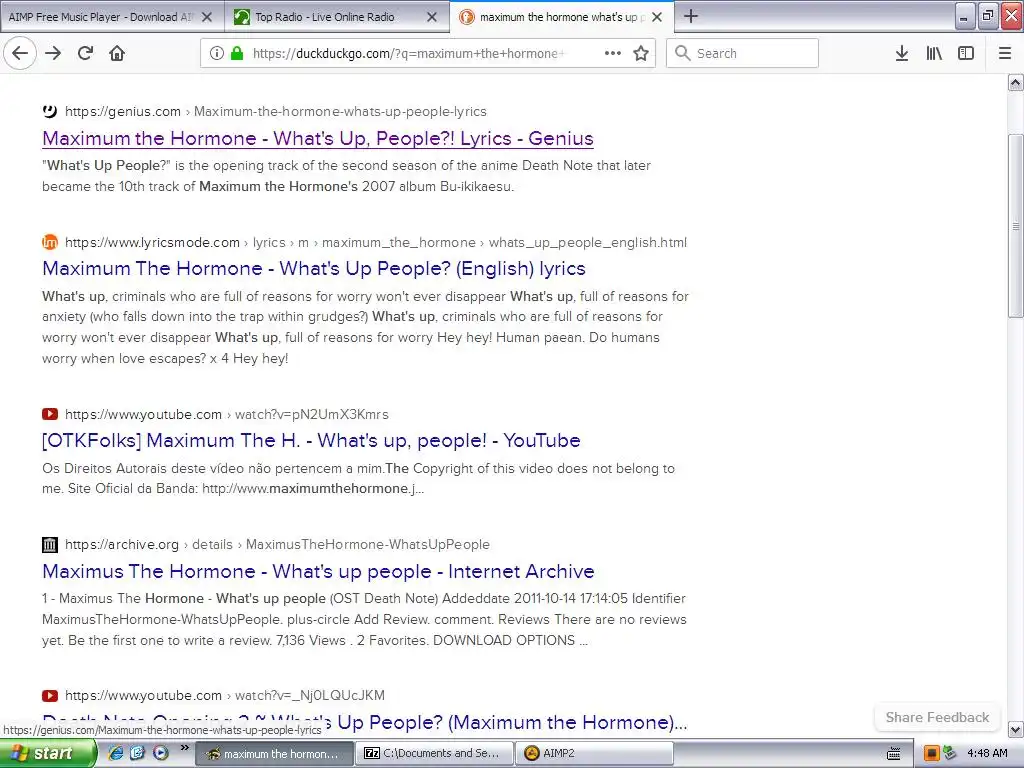Open the Firefox hamburger menu

point(1005,53)
